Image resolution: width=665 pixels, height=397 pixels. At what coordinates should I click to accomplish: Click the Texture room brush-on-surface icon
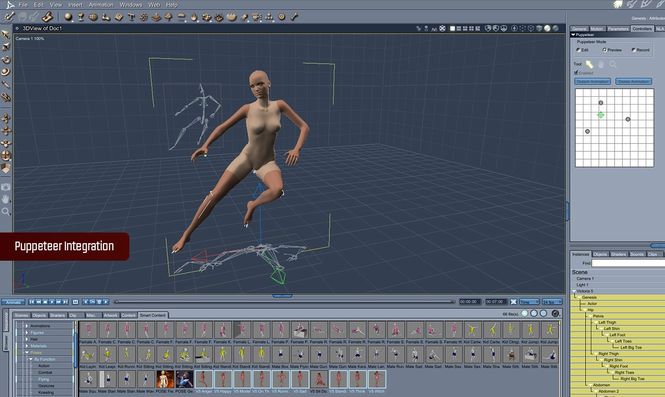(47, 17)
